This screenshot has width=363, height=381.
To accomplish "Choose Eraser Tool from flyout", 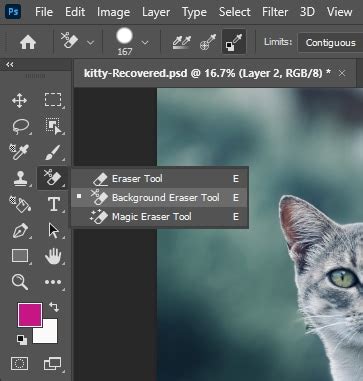I will point(159,179).
